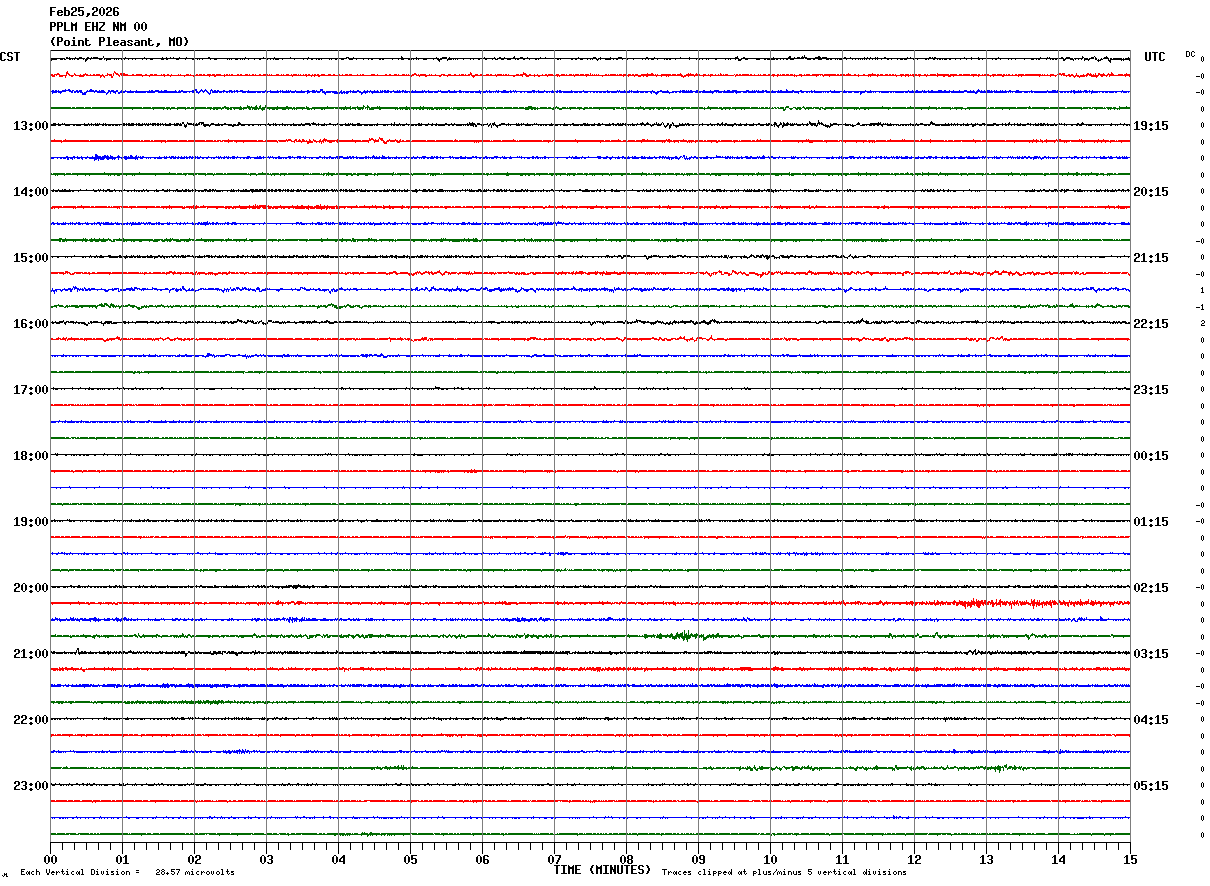Click the 20:15 UTC time label
The width and height of the screenshot is (1210, 886).
coord(1150,192)
